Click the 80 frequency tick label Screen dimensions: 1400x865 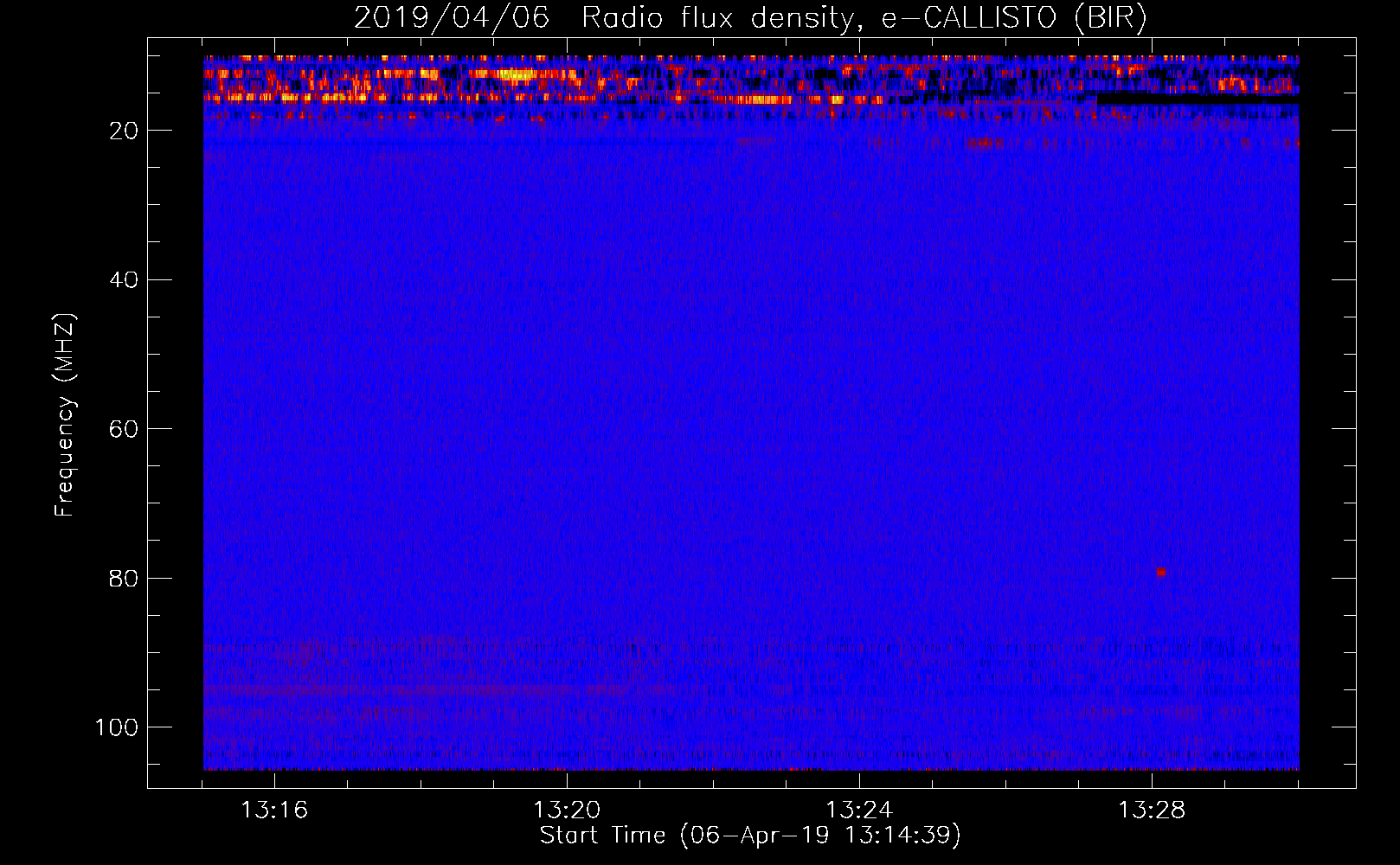[x=124, y=578]
